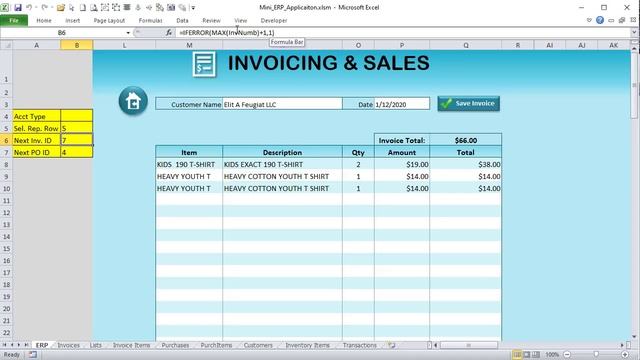Open the Customize Quick Access Toolbar dropdown
640x360 pixels.
tap(193, 8)
